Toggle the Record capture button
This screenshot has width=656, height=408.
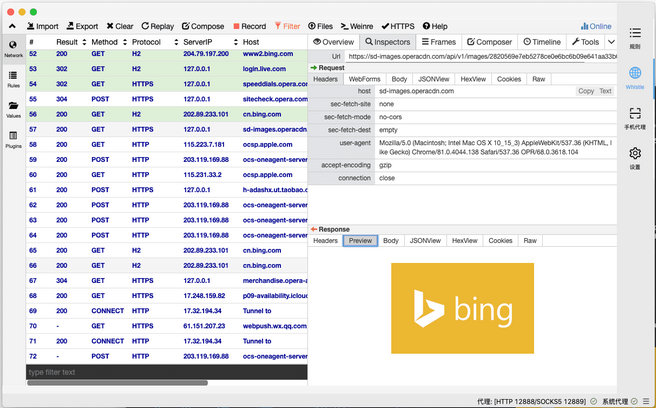[250, 26]
